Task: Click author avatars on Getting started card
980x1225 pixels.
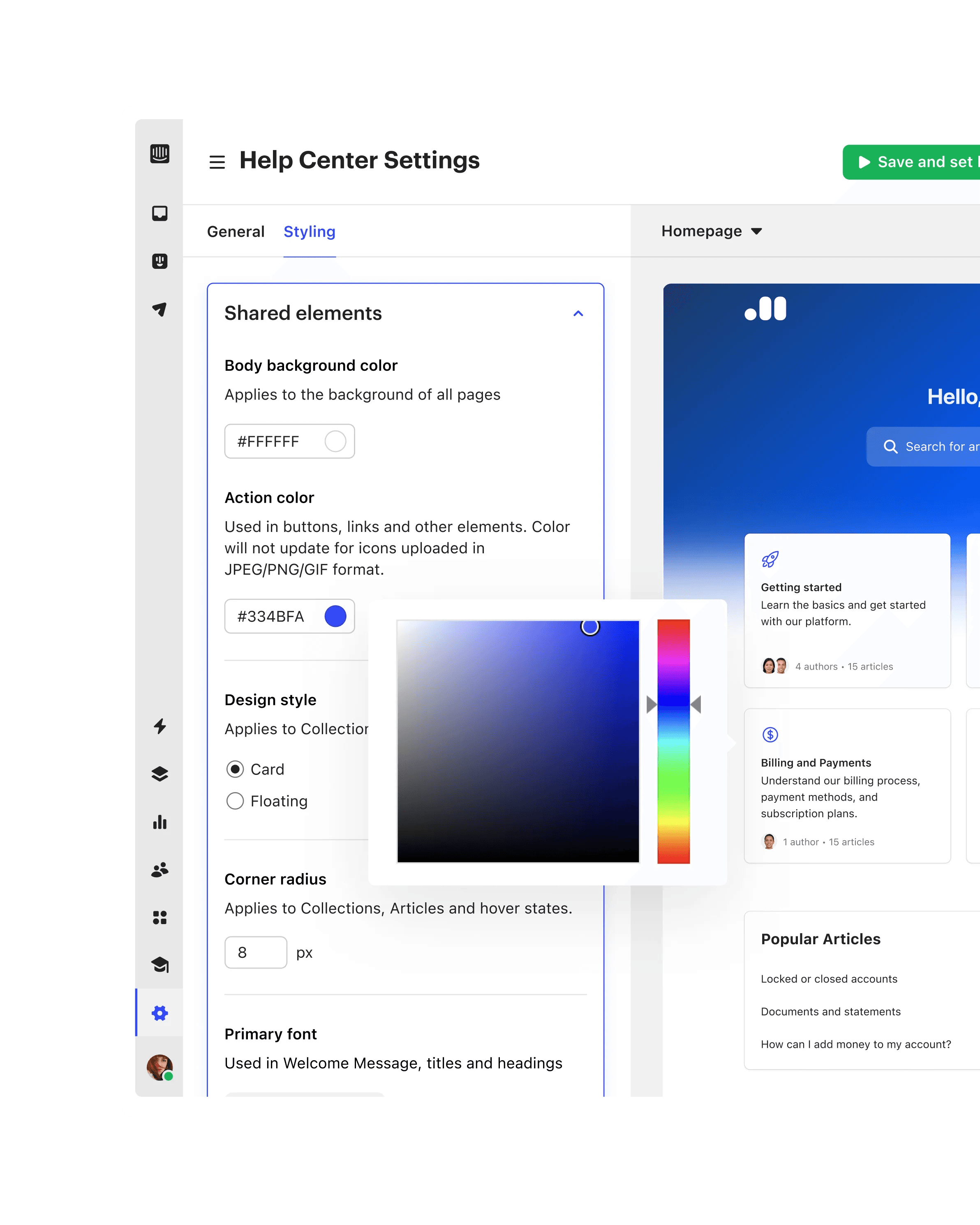Action: click(774, 666)
